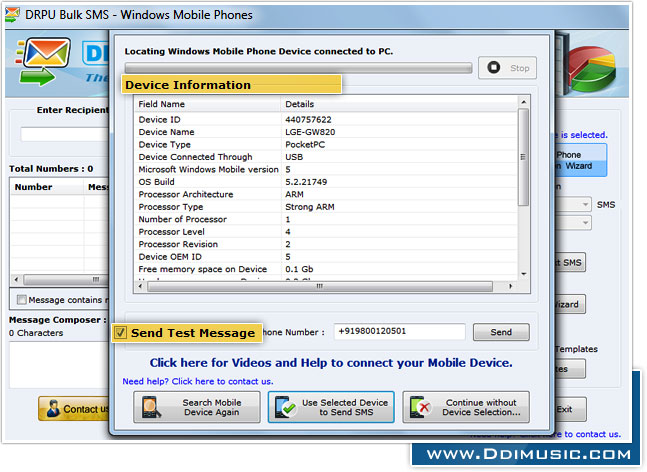Click the message composer text area

[59, 365]
